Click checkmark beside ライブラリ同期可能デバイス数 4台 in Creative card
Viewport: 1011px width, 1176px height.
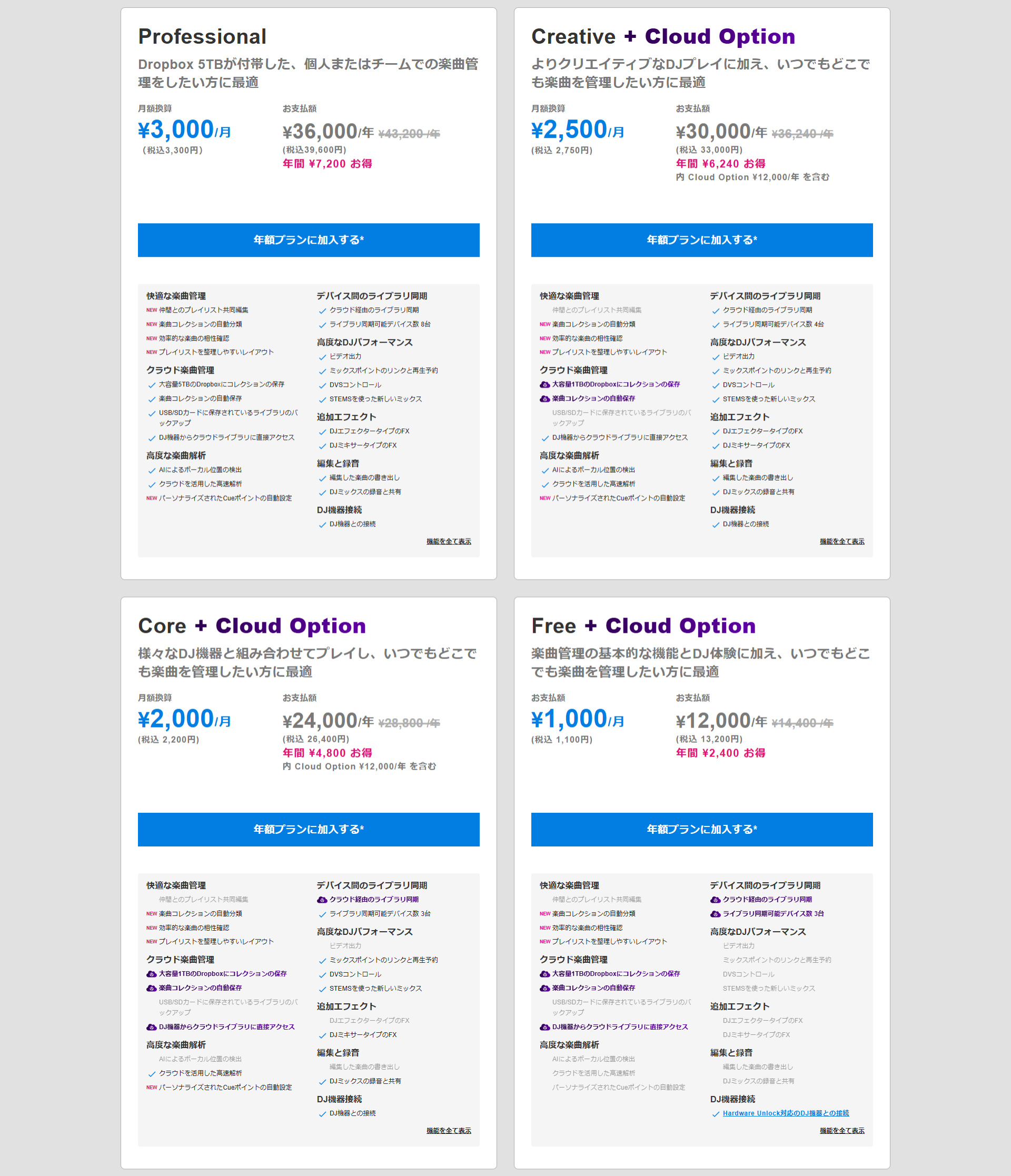pos(716,325)
